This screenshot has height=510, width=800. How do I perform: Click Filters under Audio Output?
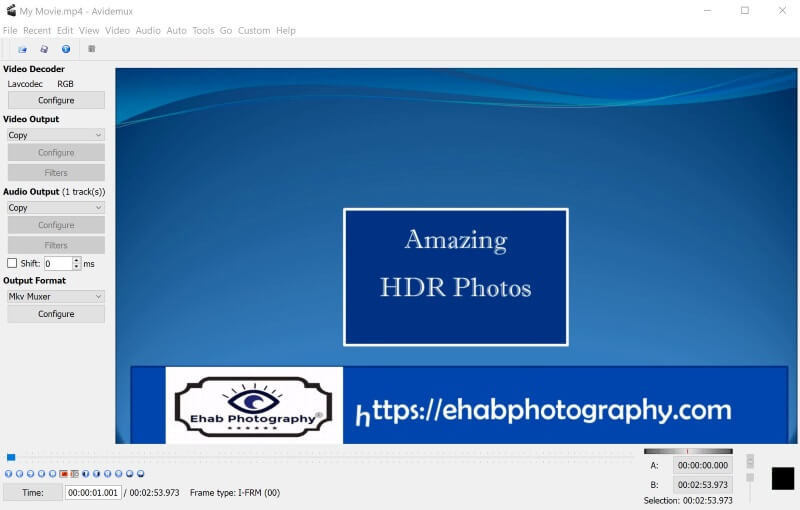pos(56,245)
